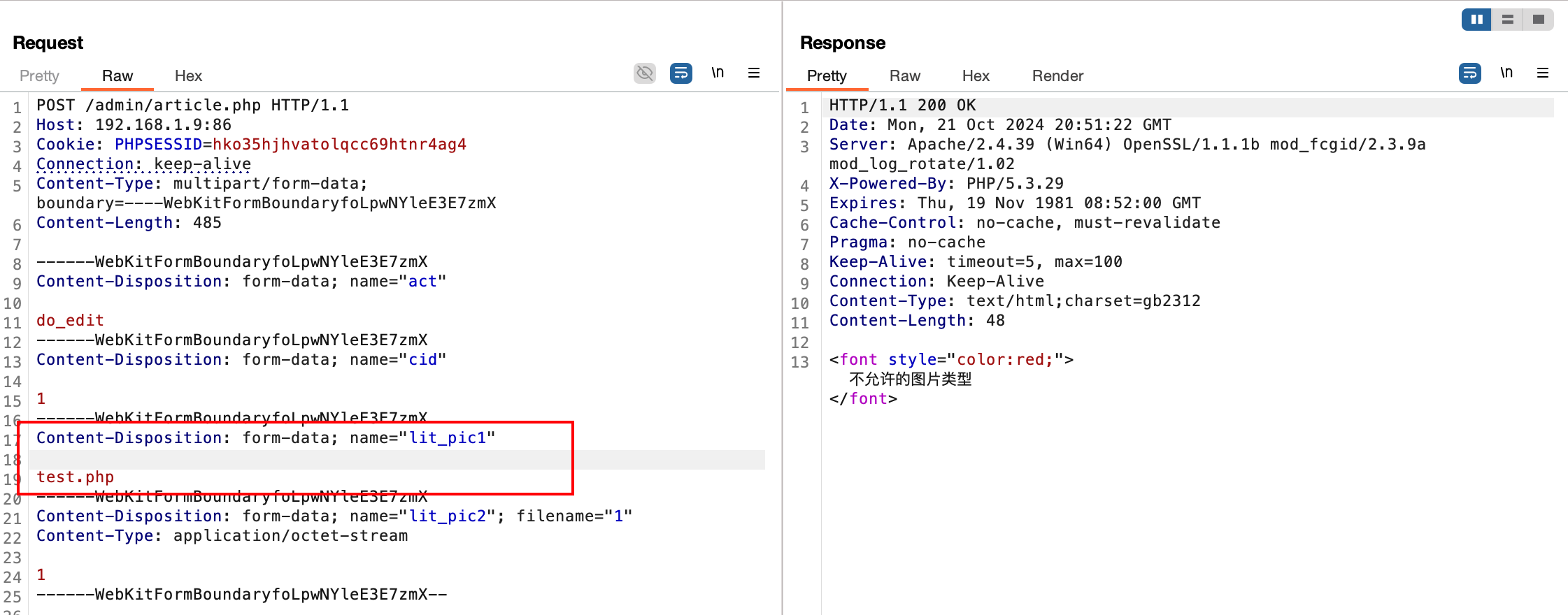Click the POST /admin/article.php request line

tap(193, 106)
